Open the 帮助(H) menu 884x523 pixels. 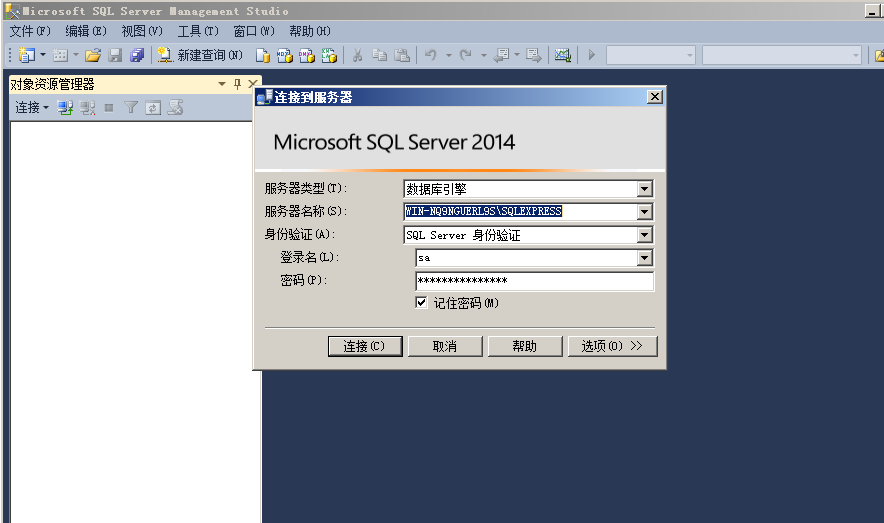tap(310, 31)
